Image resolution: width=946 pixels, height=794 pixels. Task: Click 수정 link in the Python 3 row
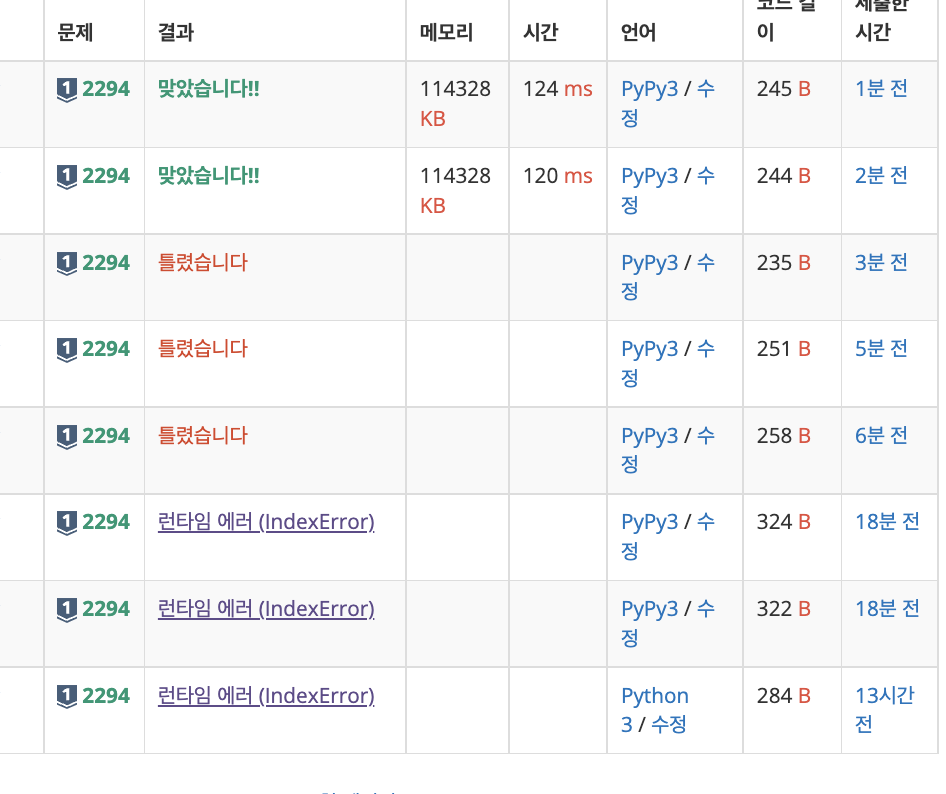click(668, 724)
